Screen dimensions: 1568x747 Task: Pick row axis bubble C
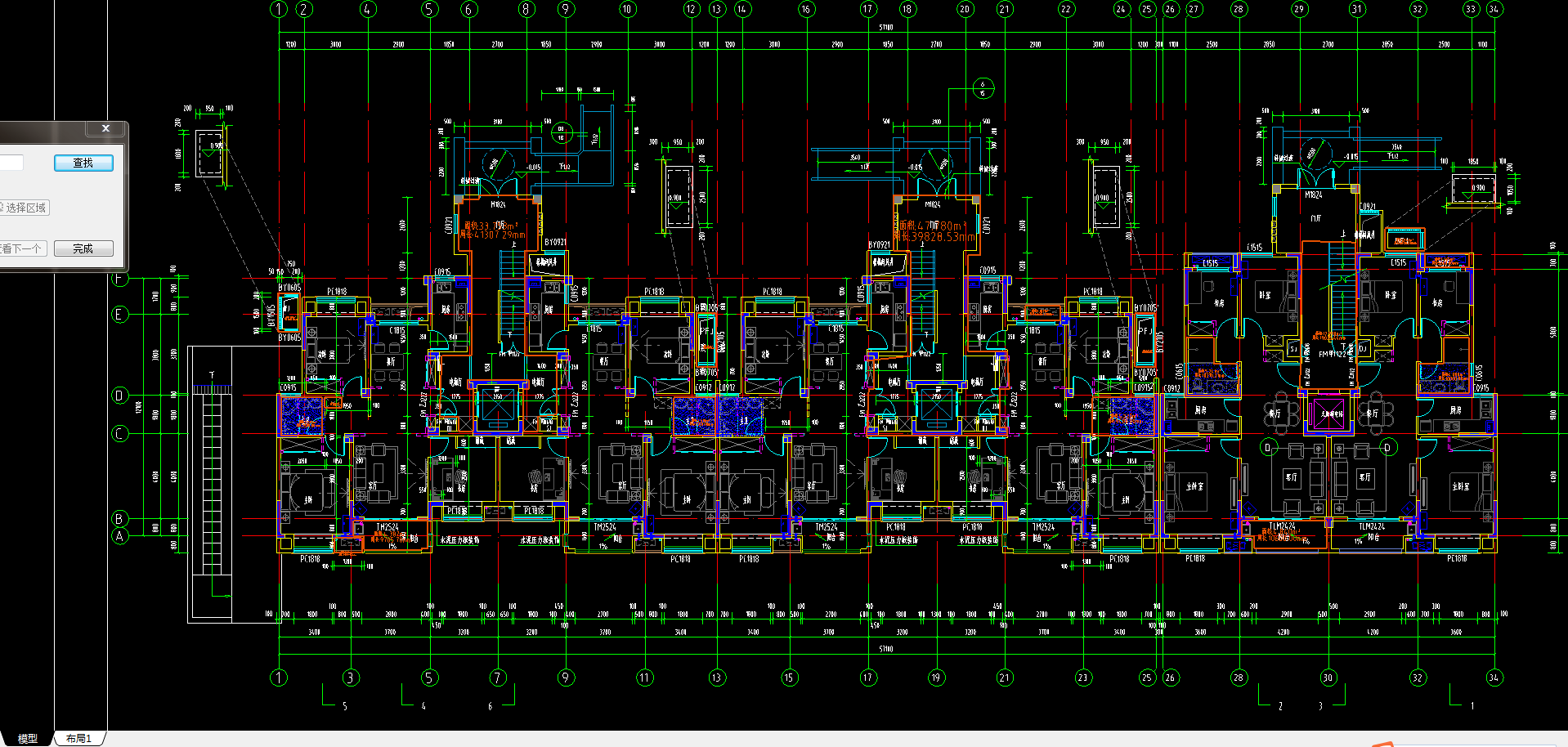tap(119, 434)
